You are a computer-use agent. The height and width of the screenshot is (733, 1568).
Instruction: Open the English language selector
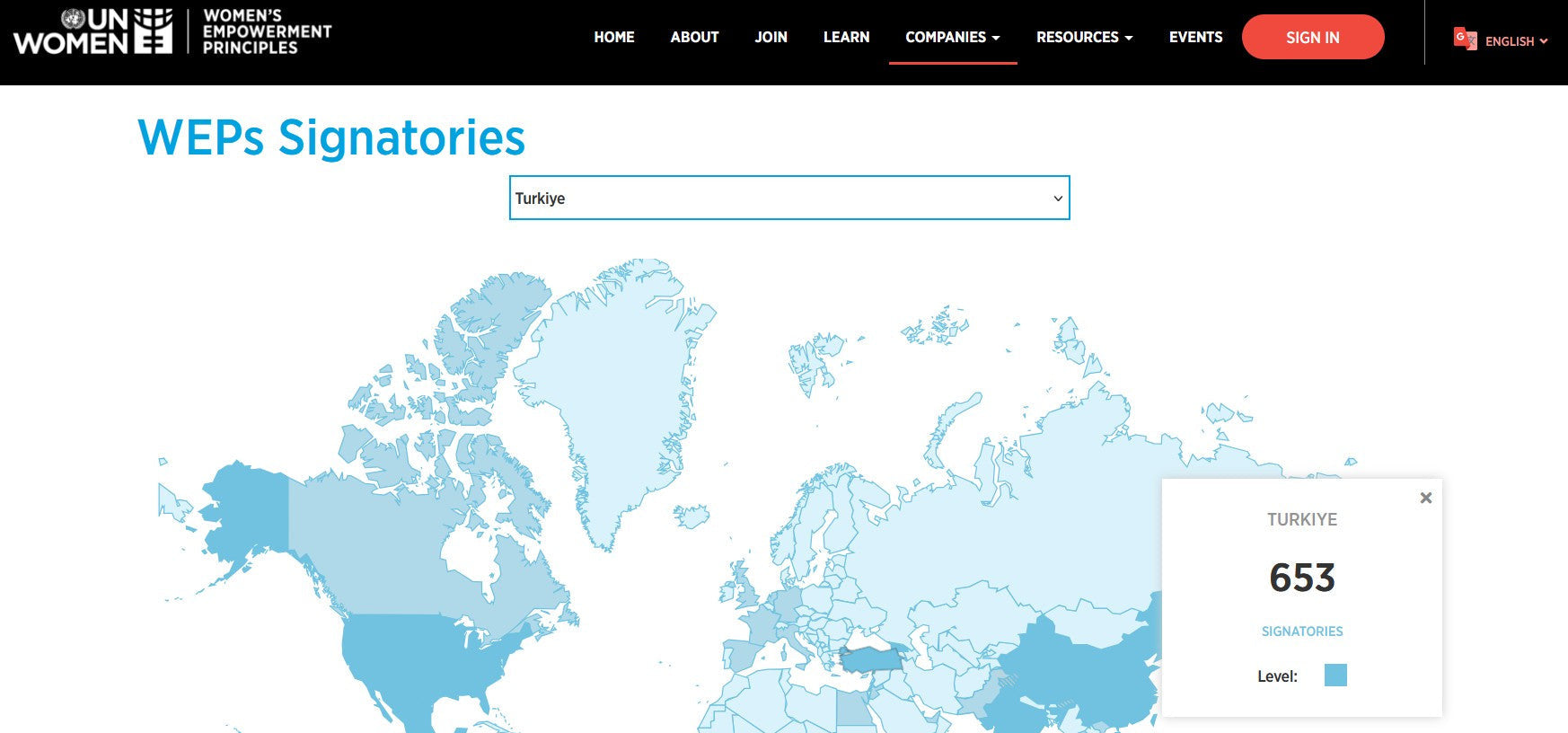(x=1516, y=41)
